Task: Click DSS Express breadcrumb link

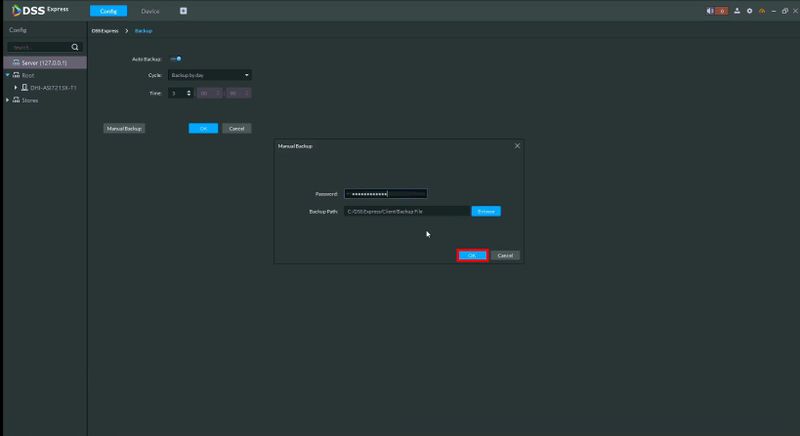Action: pyautogui.click(x=105, y=31)
